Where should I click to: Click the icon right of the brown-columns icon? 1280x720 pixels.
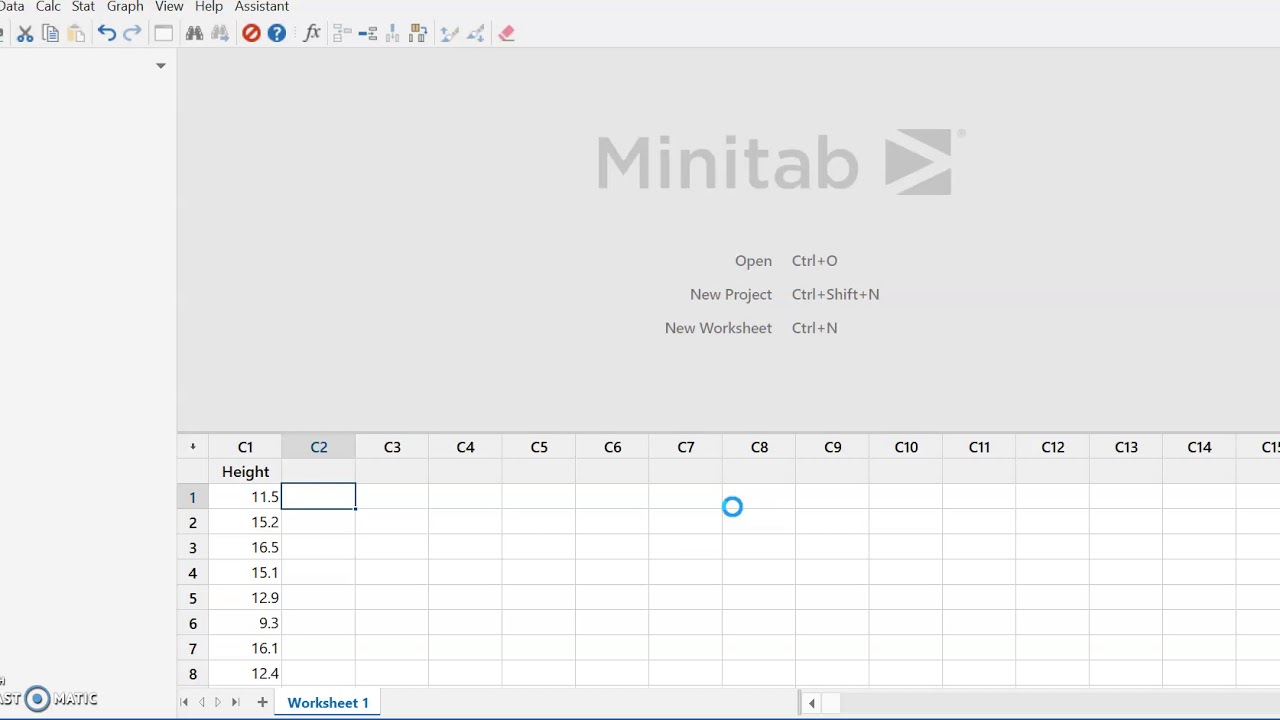pyautogui.click(x=449, y=33)
